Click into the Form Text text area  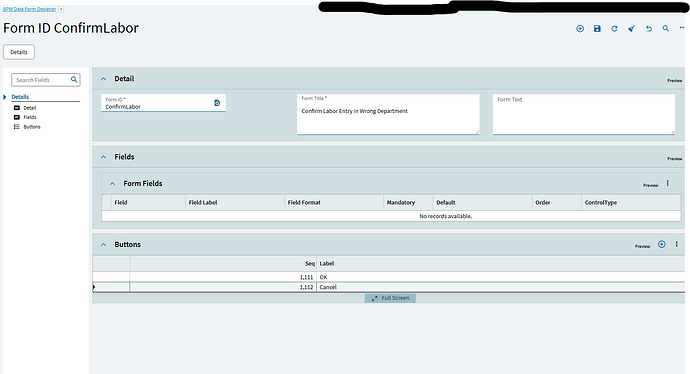pos(584,114)
